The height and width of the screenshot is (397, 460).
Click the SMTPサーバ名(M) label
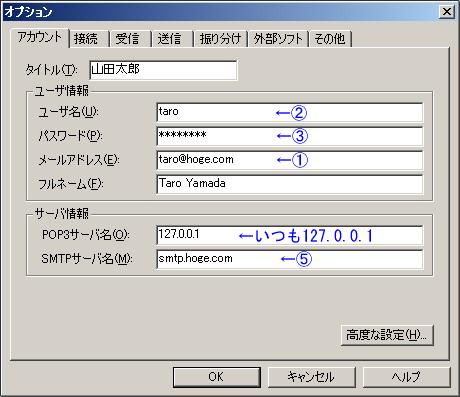87,259
